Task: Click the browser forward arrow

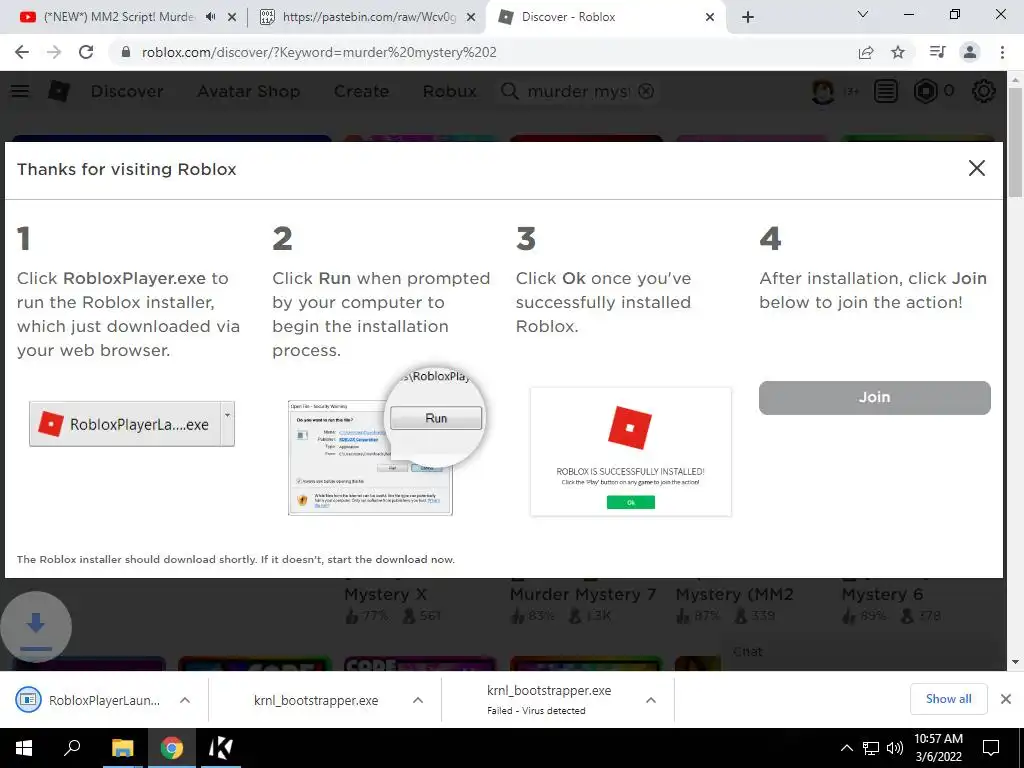Action: coord(54,52)
